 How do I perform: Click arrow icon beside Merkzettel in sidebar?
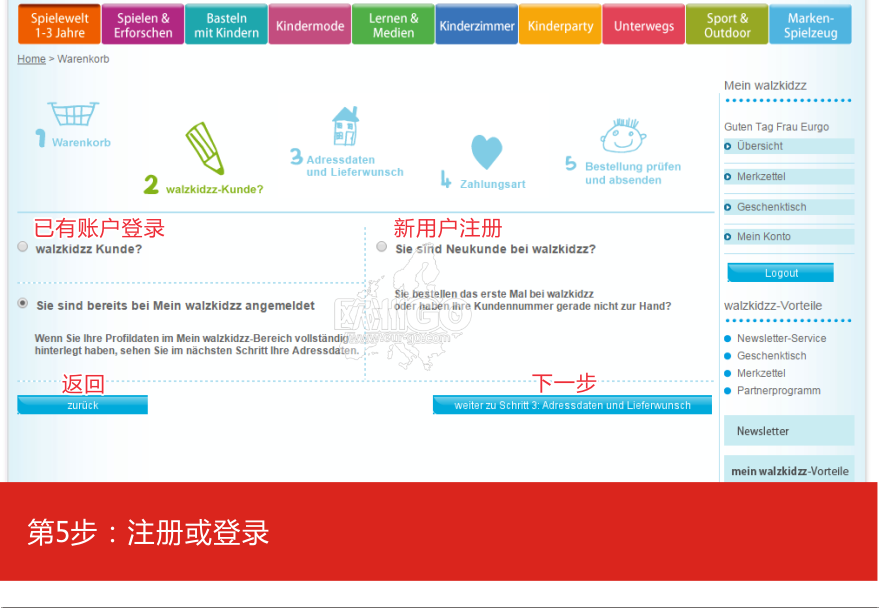(728, 177)
